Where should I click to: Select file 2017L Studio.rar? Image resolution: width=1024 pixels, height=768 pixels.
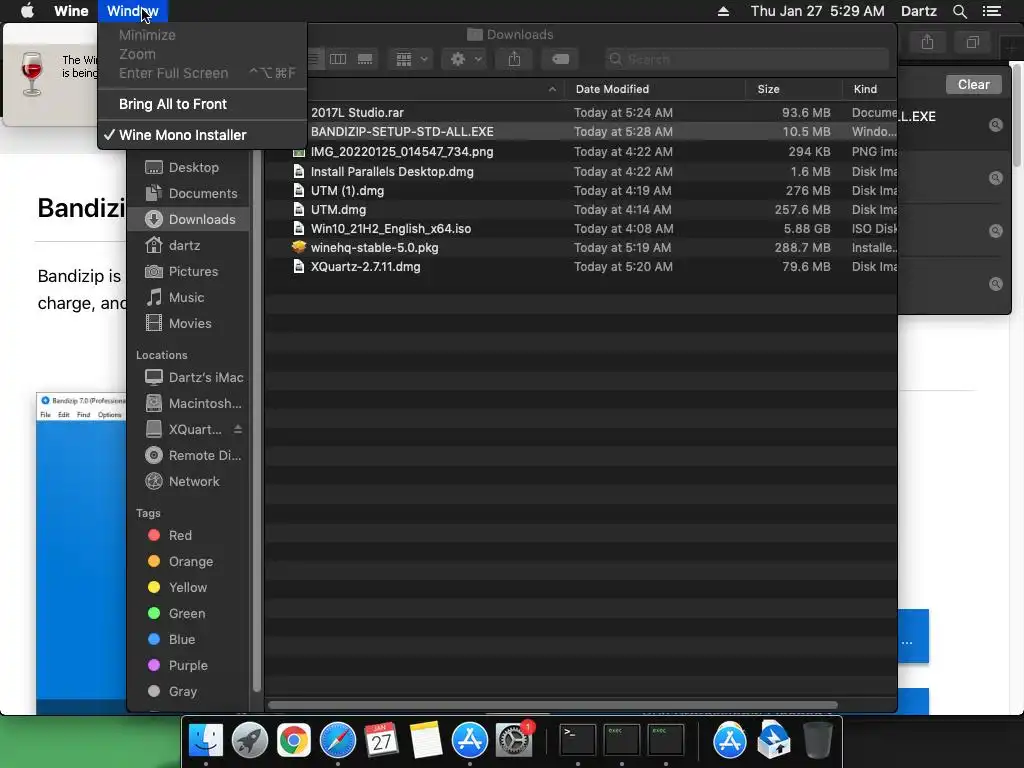(x=357, y=113)
